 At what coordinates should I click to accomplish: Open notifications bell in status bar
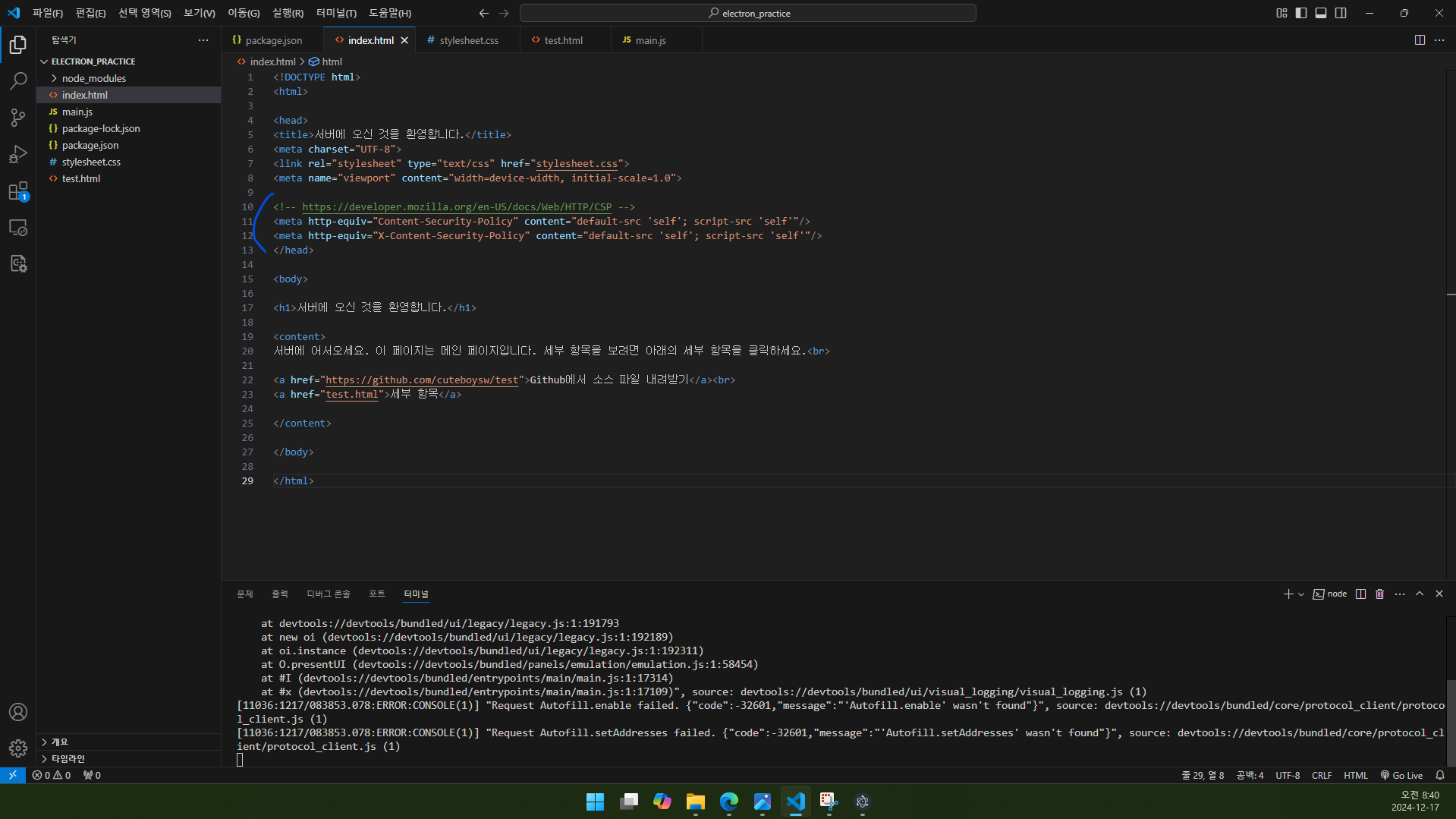[1440, 775]
